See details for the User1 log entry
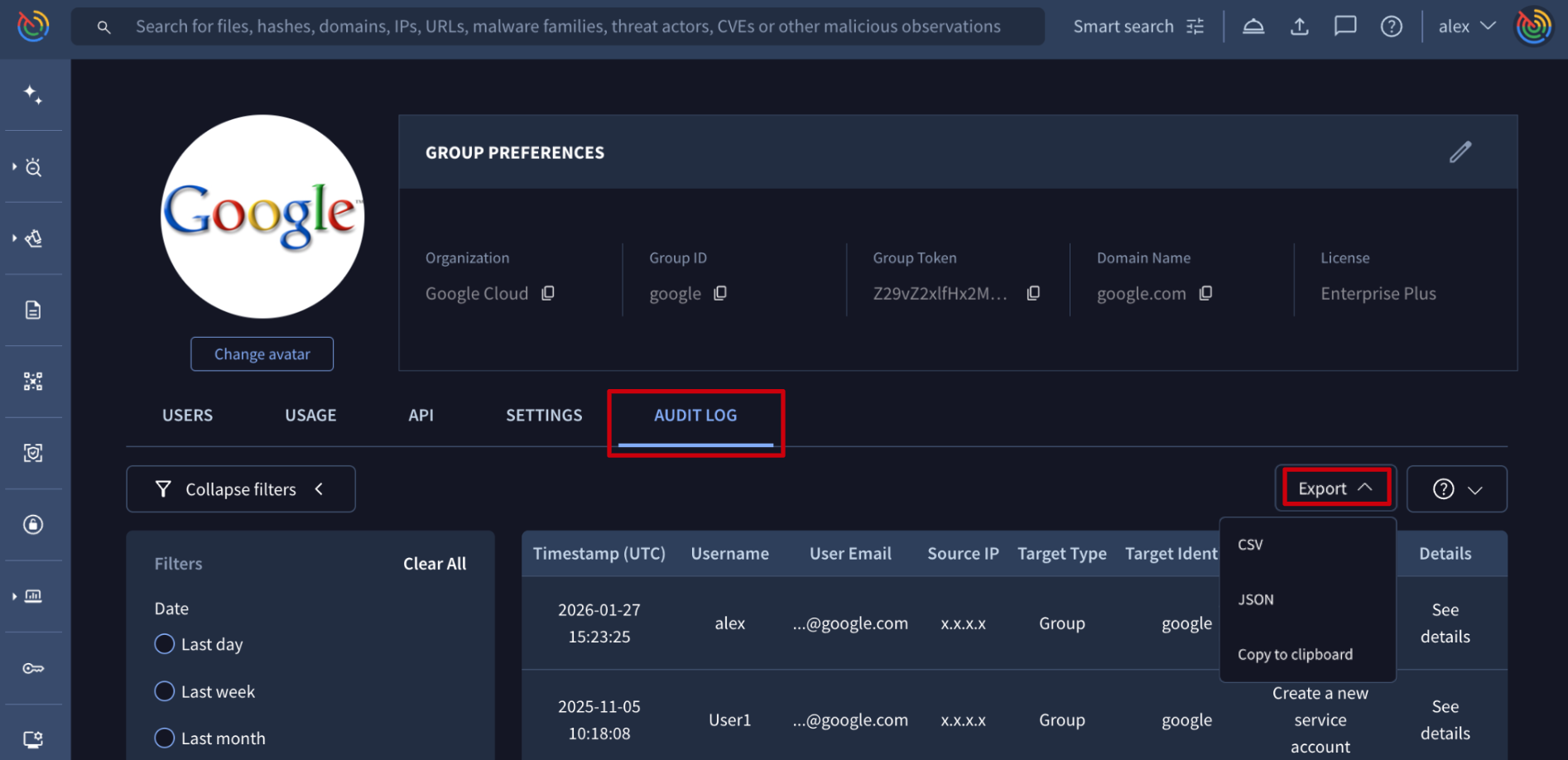 [1445, 720]
